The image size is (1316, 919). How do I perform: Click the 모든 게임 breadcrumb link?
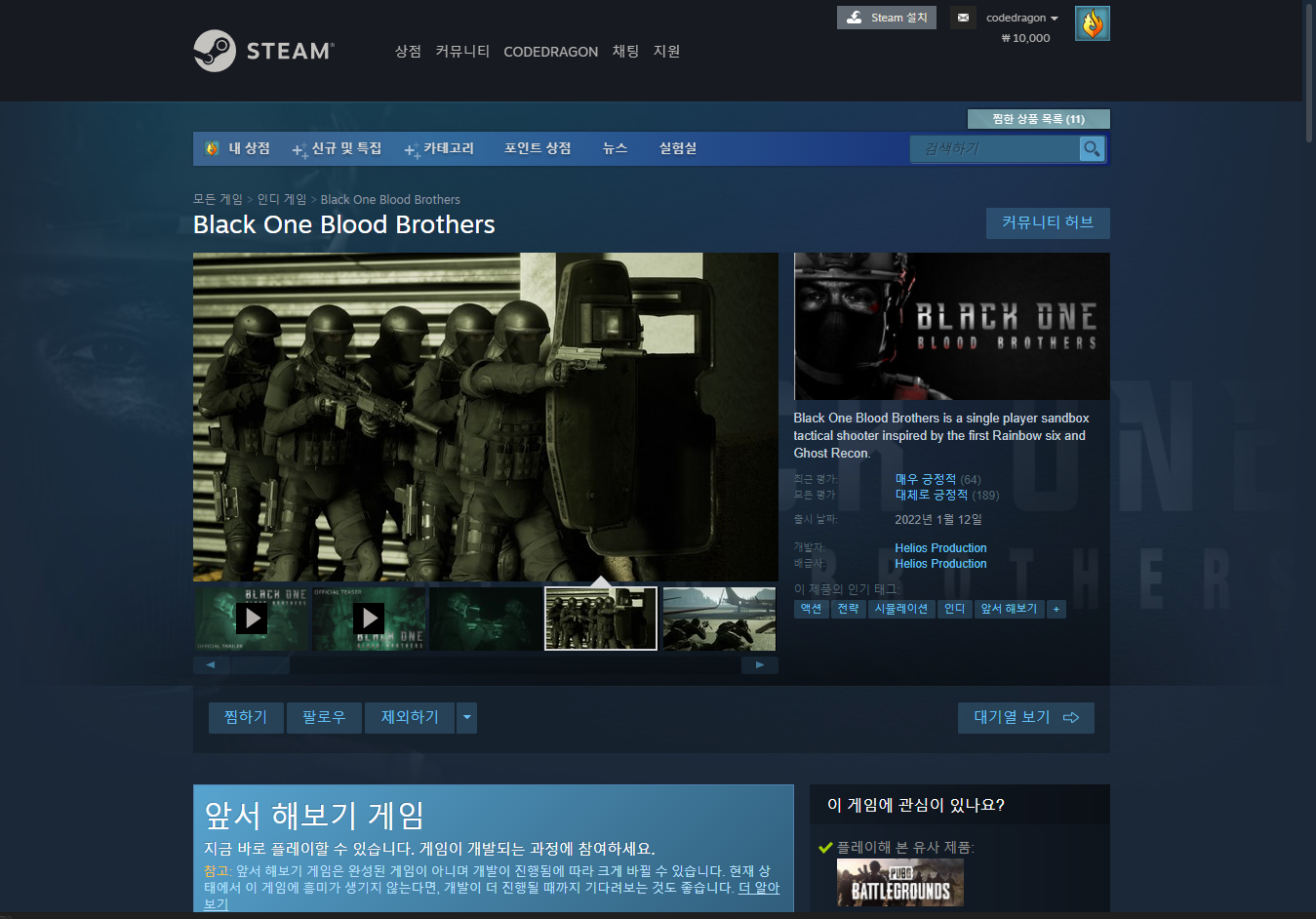point(218,199)
